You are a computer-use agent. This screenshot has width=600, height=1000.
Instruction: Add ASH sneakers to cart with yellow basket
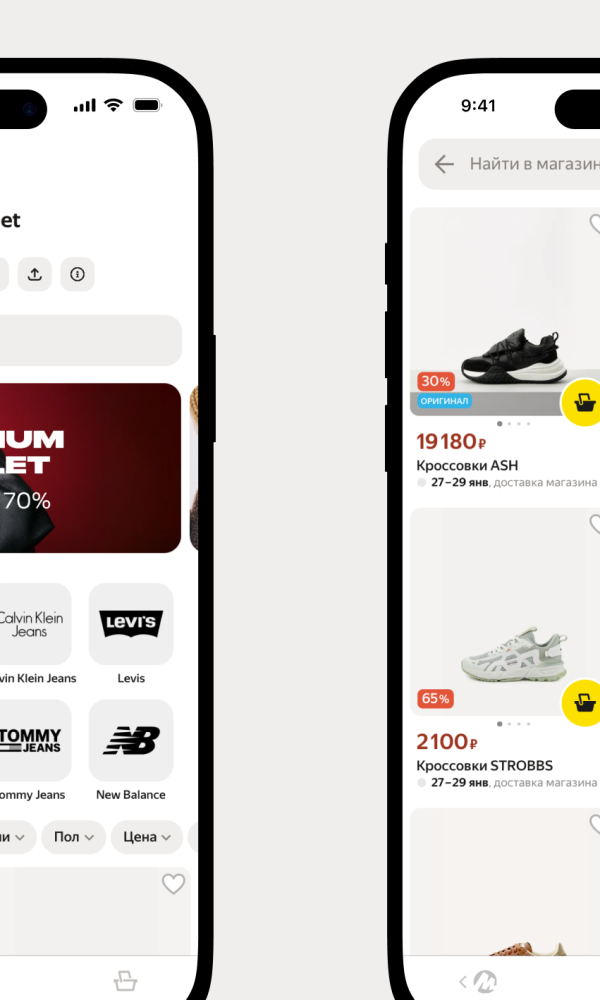point(583,402)
